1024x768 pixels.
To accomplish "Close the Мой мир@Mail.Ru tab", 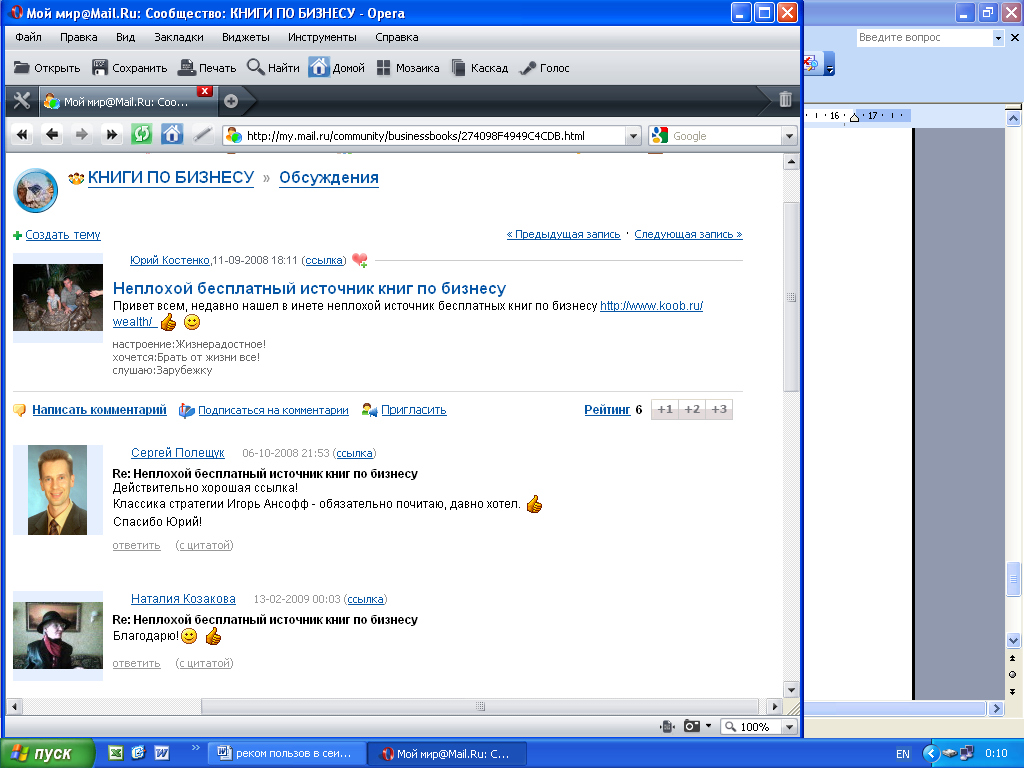I will pos(204,91).
